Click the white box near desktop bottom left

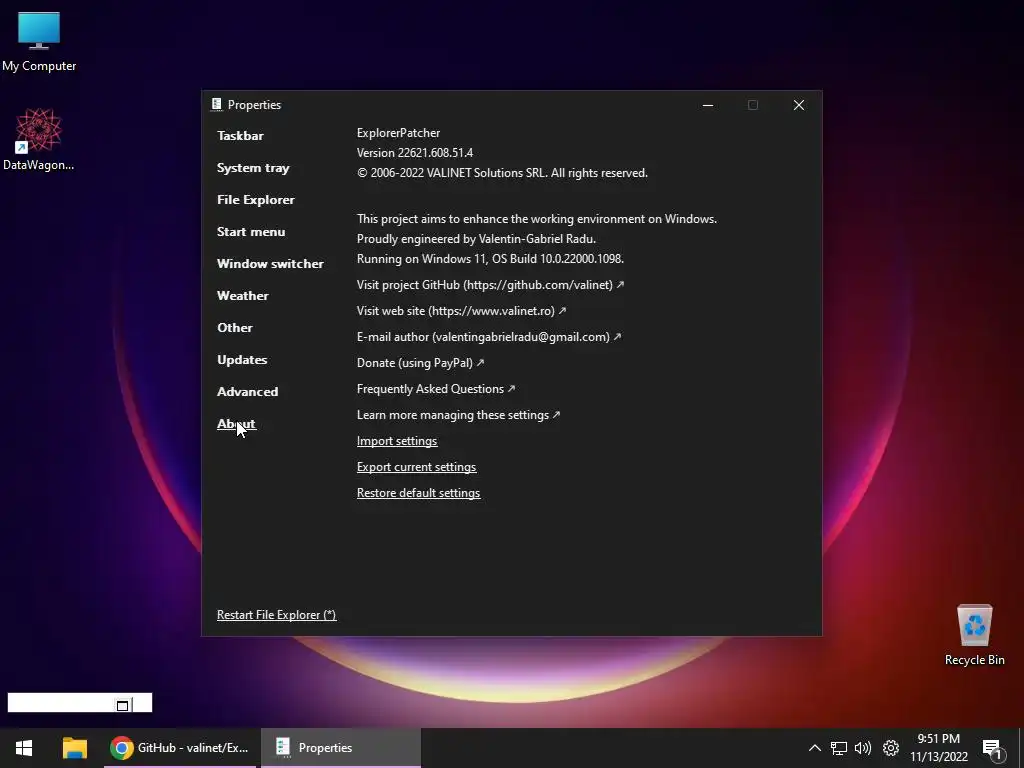(80, 703)
